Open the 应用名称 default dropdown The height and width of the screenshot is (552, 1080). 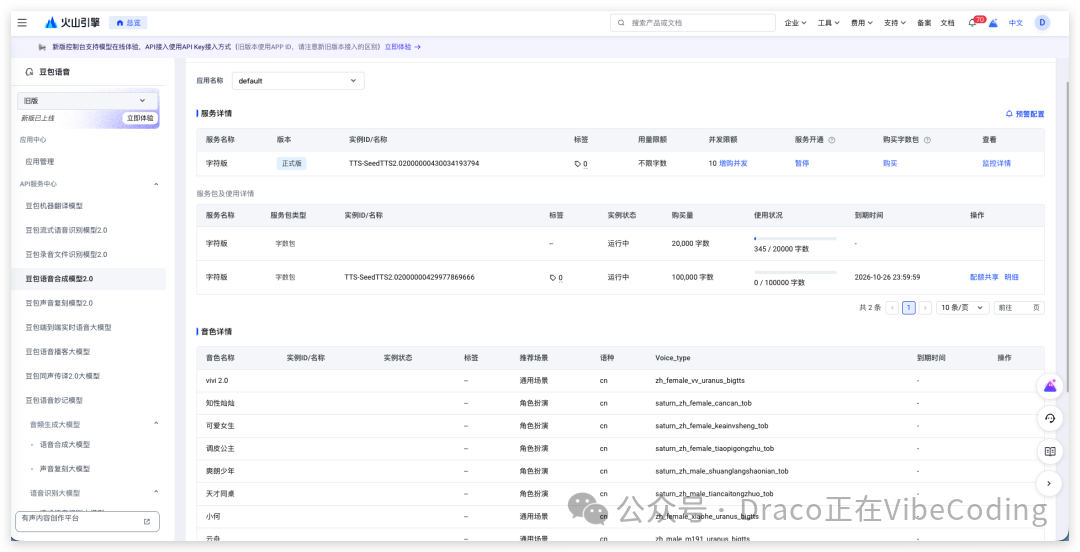pos(298,81)
